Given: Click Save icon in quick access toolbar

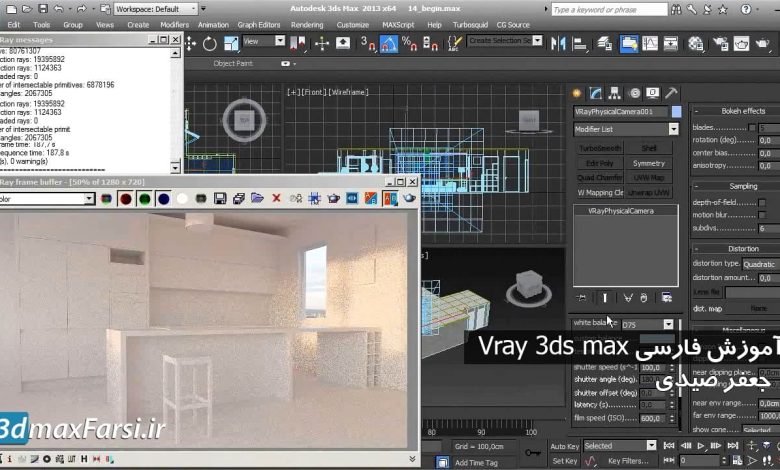Looking at the screenshot, I should (x=43, y=8).
